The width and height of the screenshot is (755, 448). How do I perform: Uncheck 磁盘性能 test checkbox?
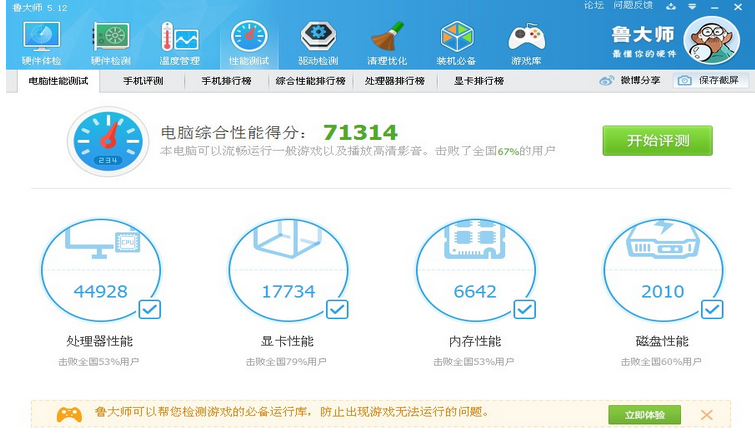(712, 309)
